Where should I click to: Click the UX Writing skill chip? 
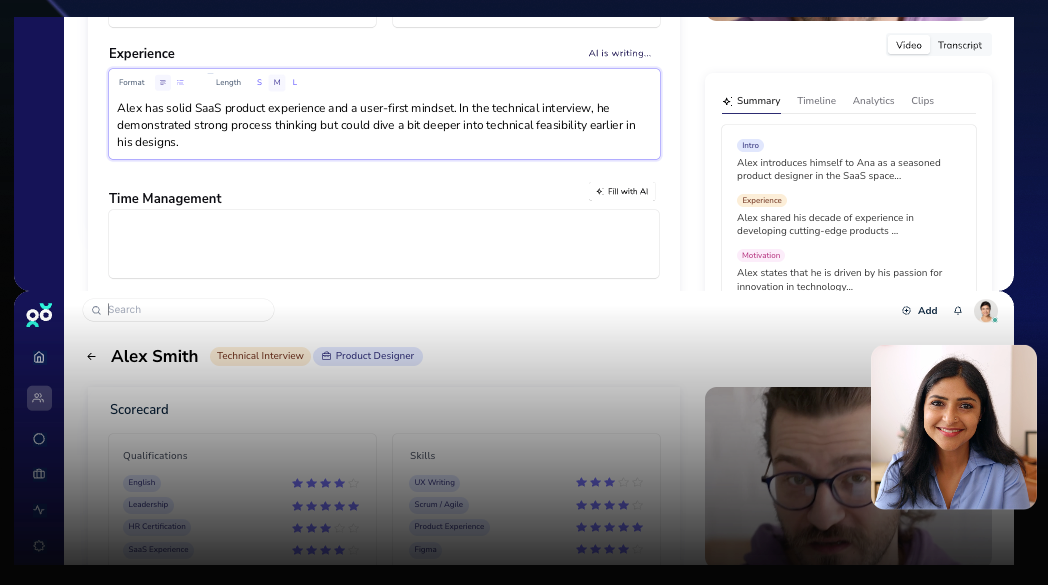(434, 483)
